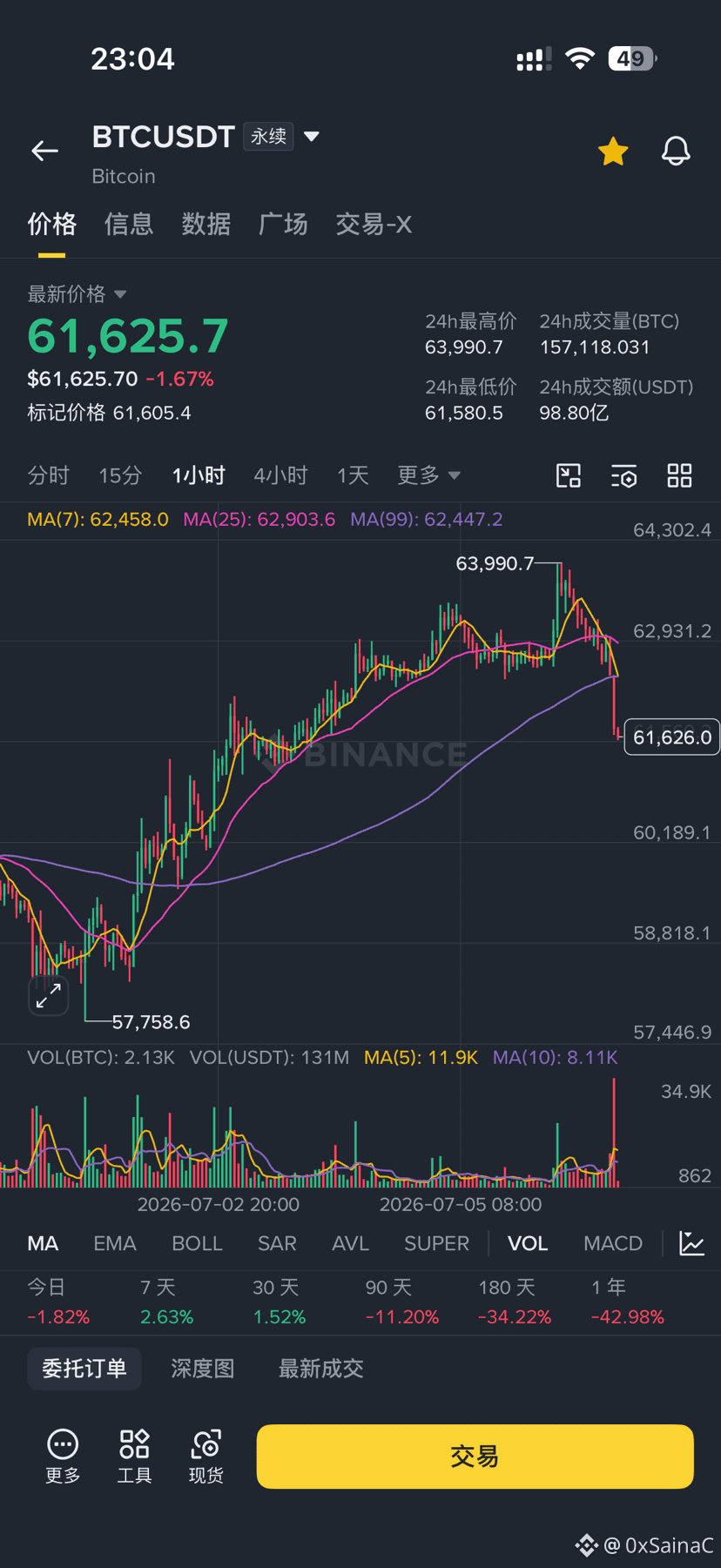Tap the fullscreen expand chart icon

point(48,995)
